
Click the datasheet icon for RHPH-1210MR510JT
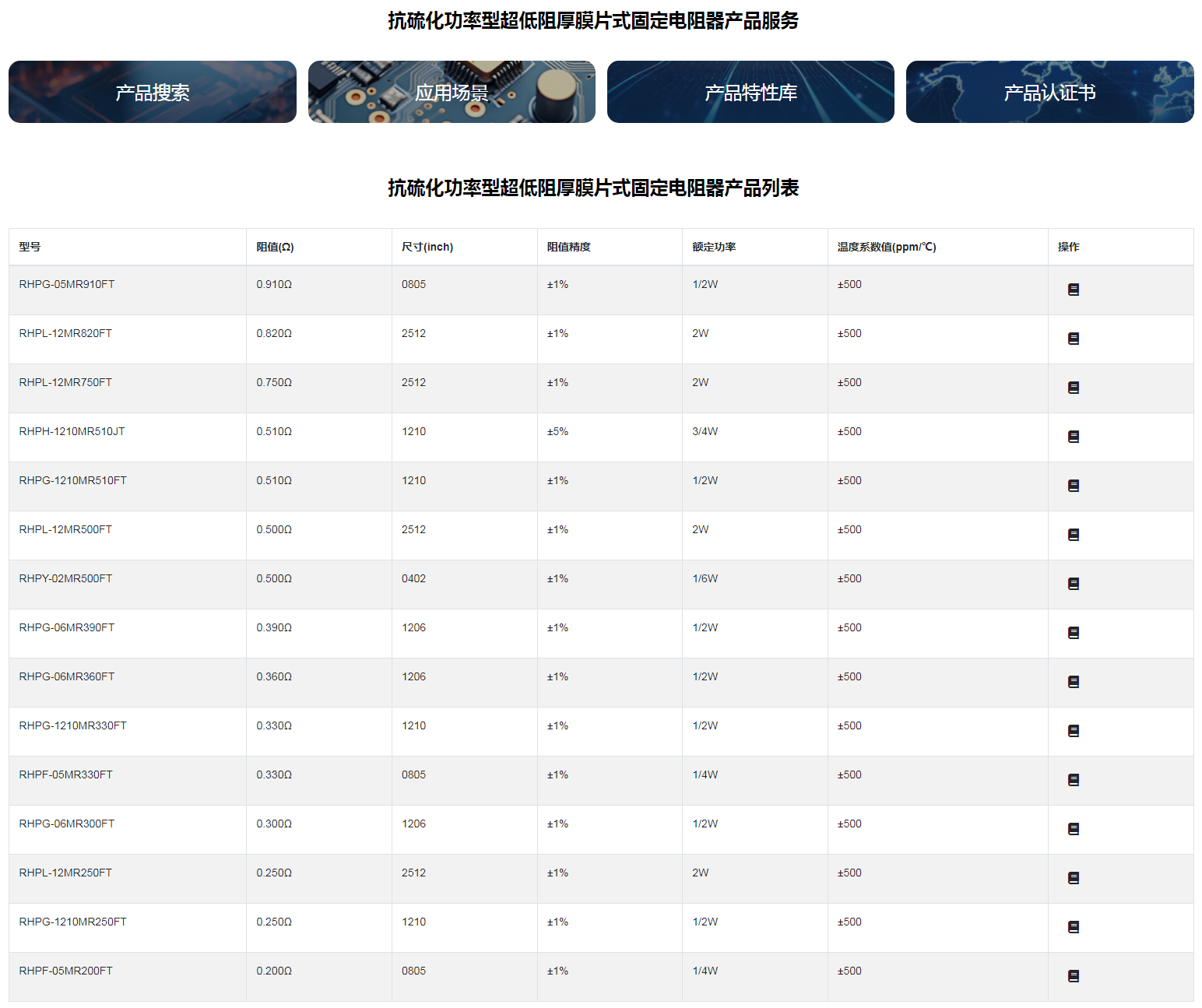click(1073, 437)
